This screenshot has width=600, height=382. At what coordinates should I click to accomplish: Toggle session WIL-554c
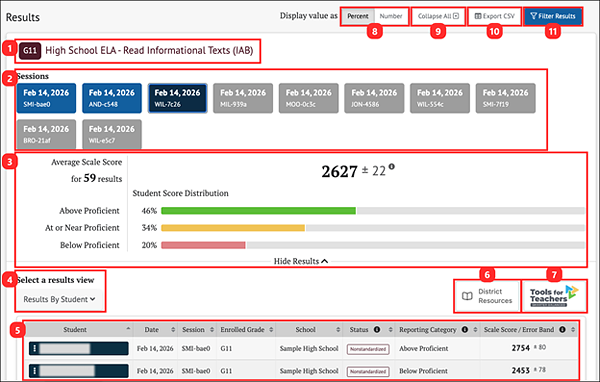440,98
